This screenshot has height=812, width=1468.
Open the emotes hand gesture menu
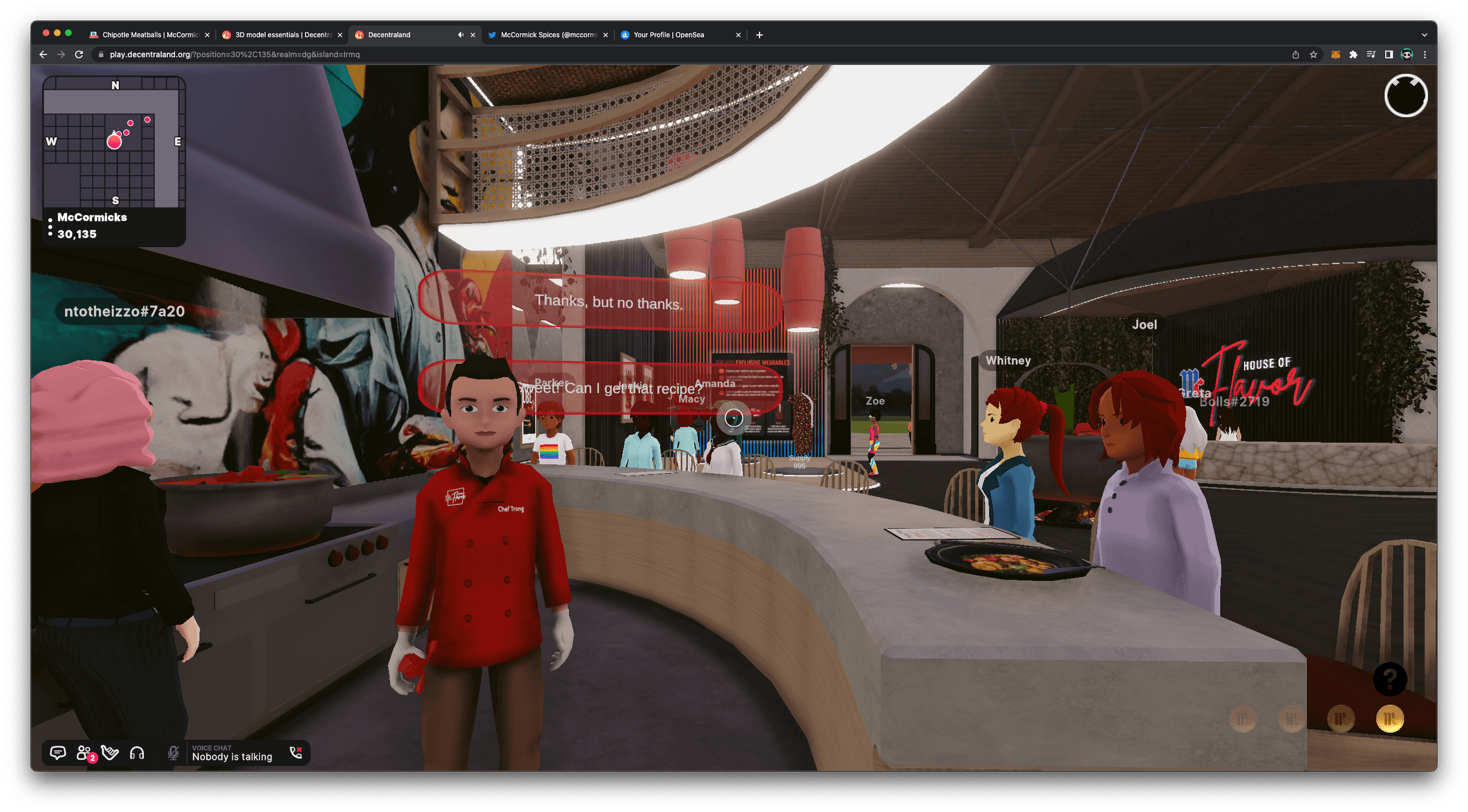[x=110, y=753]
